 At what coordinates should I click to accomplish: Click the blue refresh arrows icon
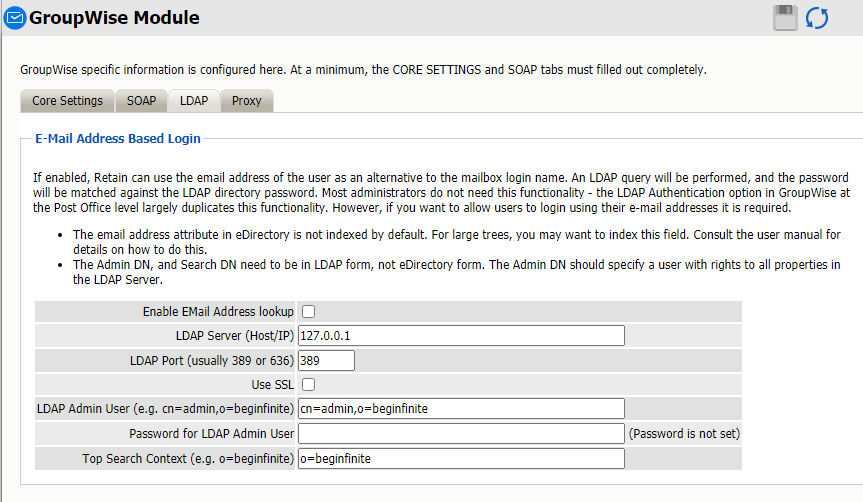click(x=817, y=17)
